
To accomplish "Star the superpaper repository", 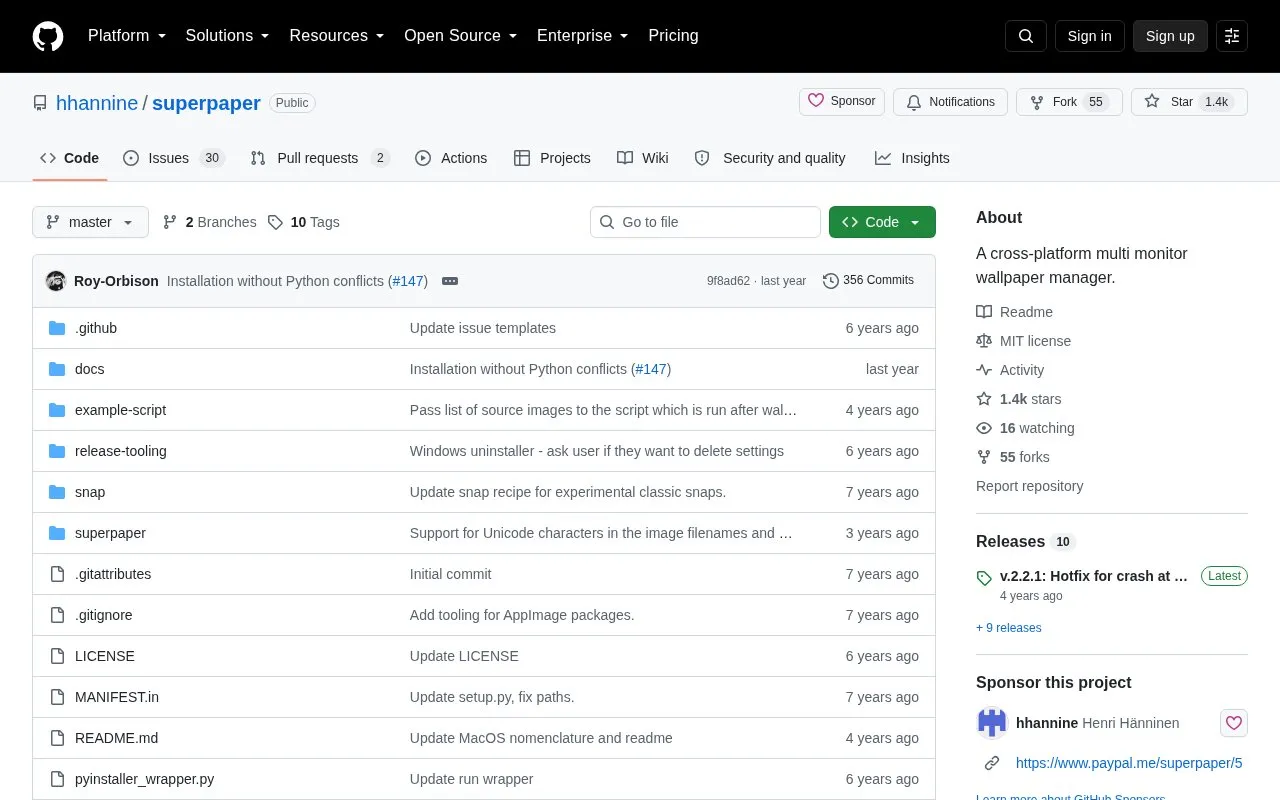I will coord(1189,102).
